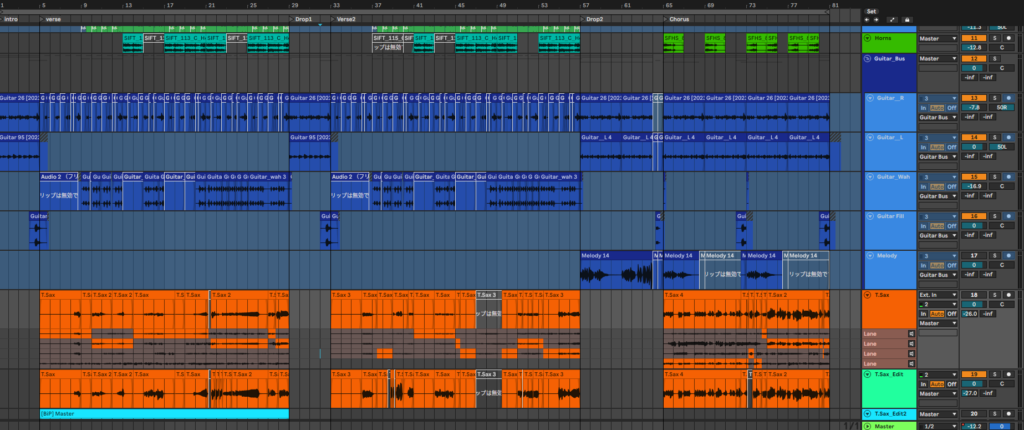Solo the T.Sax_Edit track
The width and height of the screenshot is (1024, 430).
pos(995,374)
